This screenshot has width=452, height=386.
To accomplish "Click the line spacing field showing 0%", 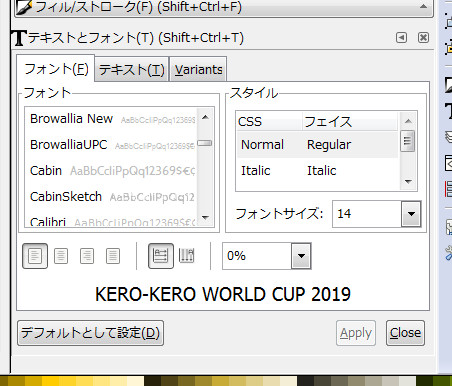I will [257, 256].
